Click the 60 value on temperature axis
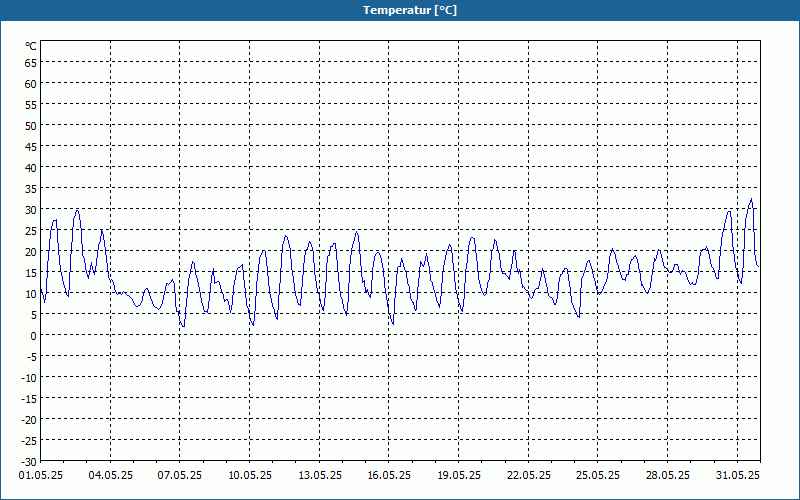Screen dimensions: 800x500 coord(31,84)
